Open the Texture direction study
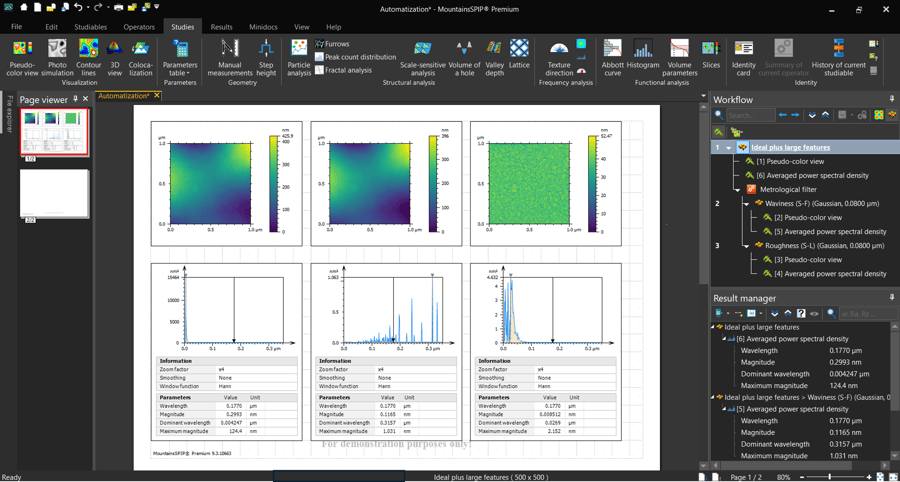The height and width of the screenshot is (482, 900). [x=559, y=57]
